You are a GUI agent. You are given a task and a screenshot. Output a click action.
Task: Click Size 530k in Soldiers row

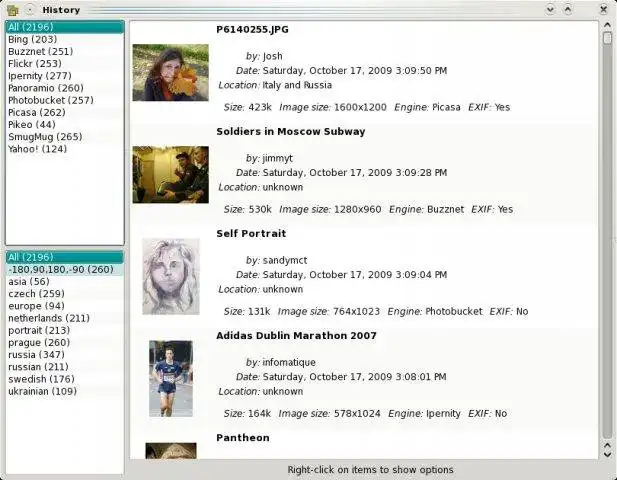pos(248,209)
